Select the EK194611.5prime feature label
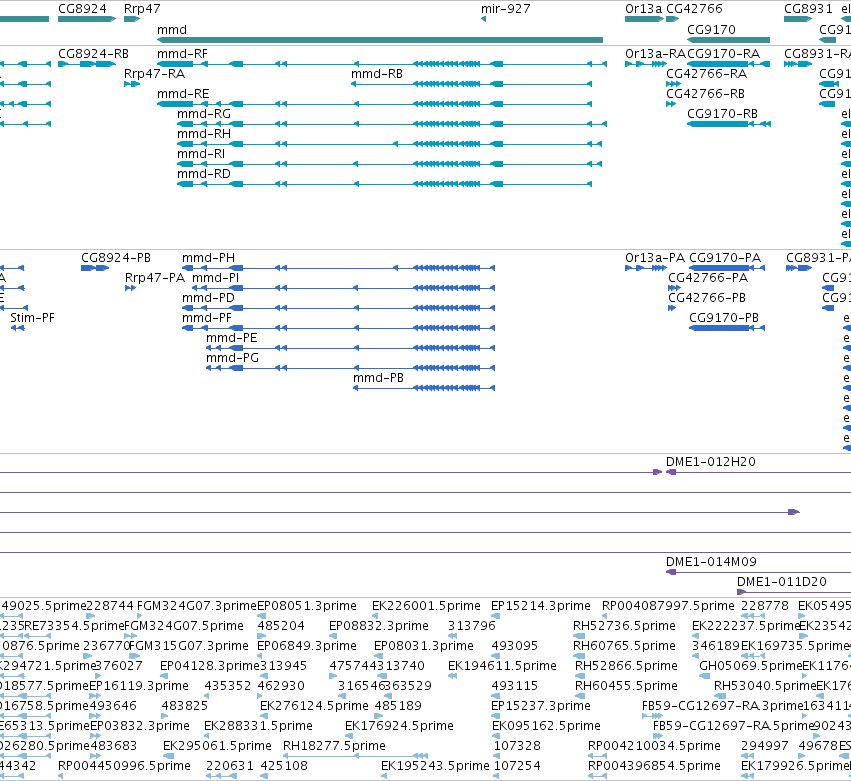 point(502,666)
